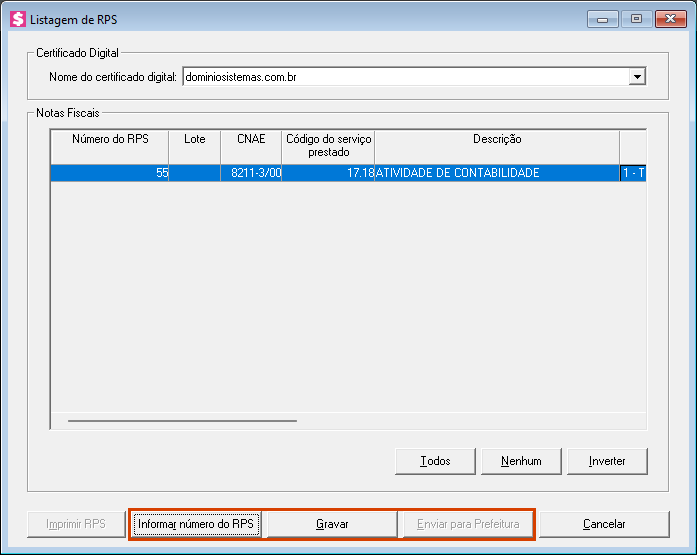The image size is (697, 555).
Task: Minimize the Listagem de RPS window
Action: click(602, 18)
